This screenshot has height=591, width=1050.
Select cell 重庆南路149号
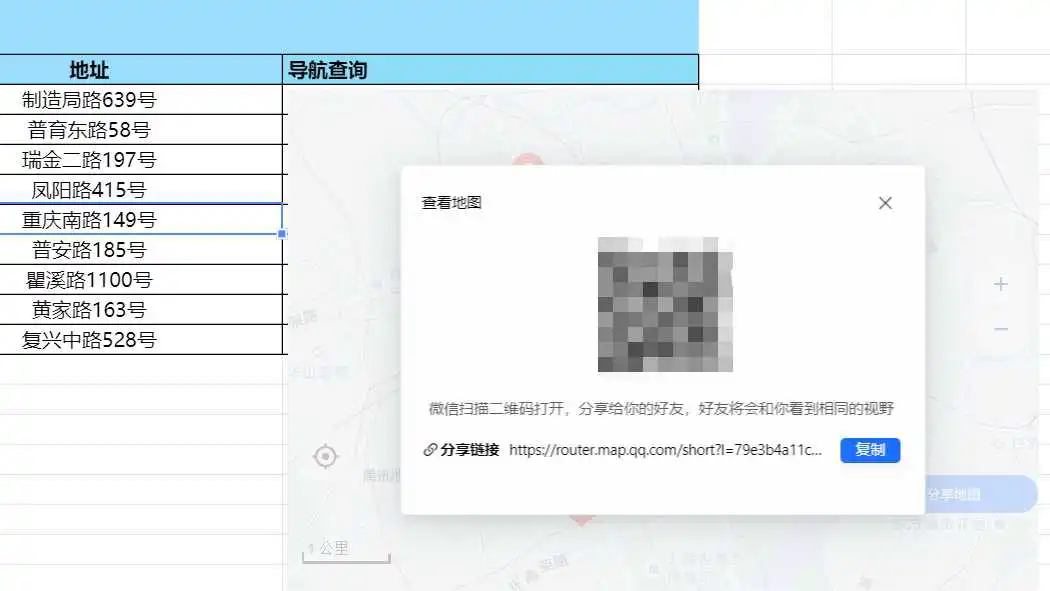(141, 220)
